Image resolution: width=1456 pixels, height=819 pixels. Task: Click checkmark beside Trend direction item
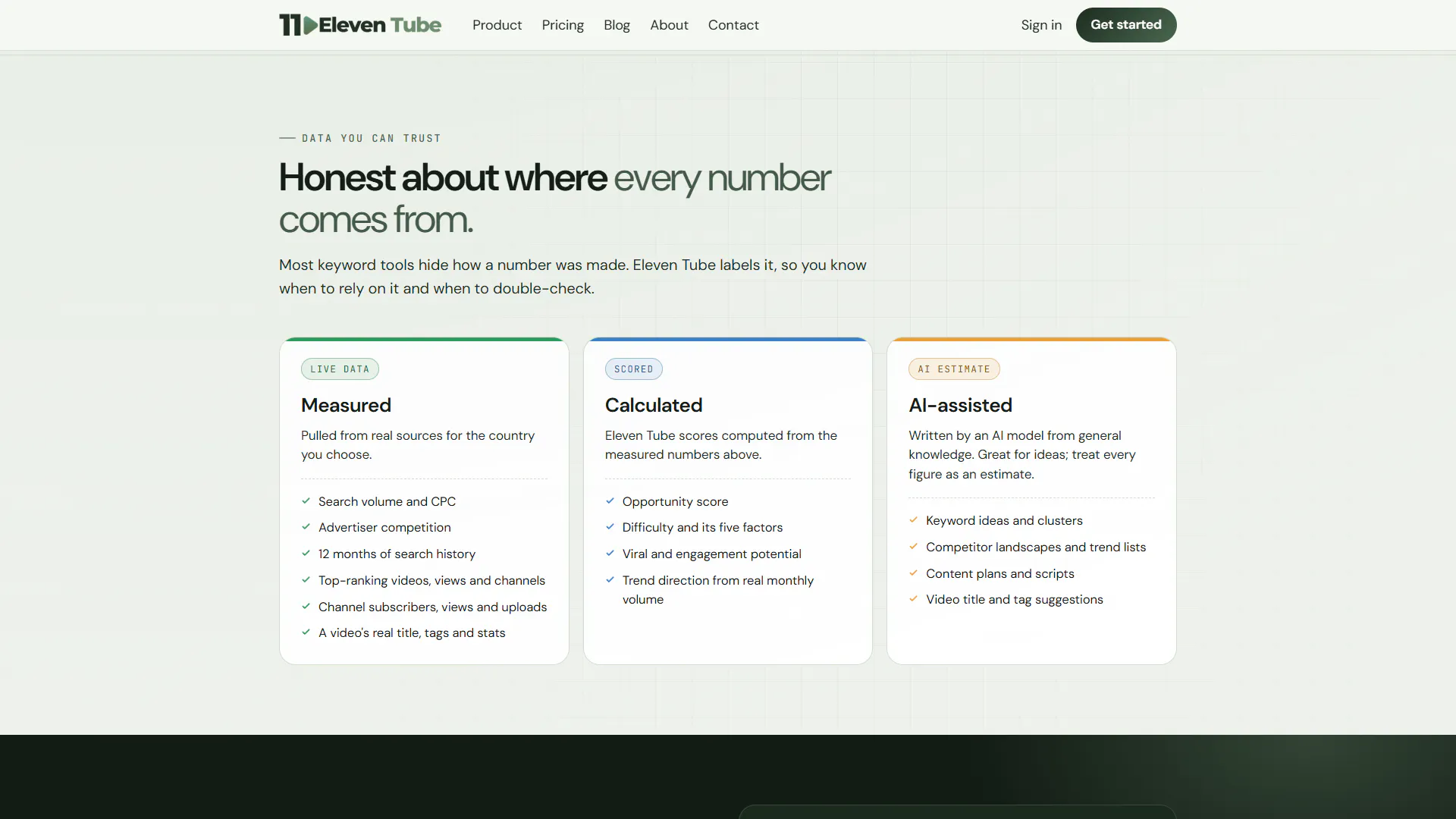pyautogui.click(x=610, y=579)
